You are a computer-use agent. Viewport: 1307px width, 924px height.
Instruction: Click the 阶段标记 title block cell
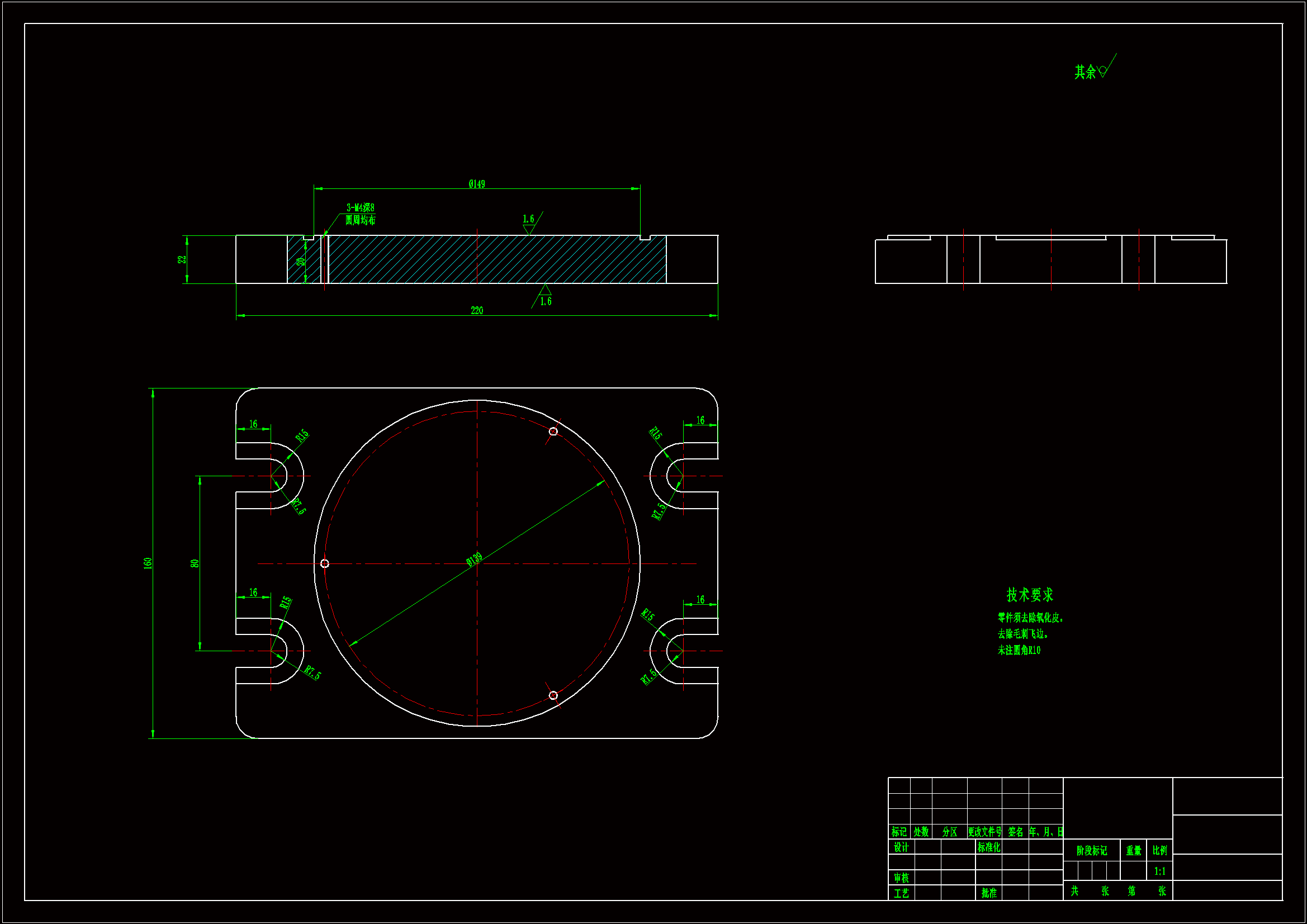[x=1091, y=851]
